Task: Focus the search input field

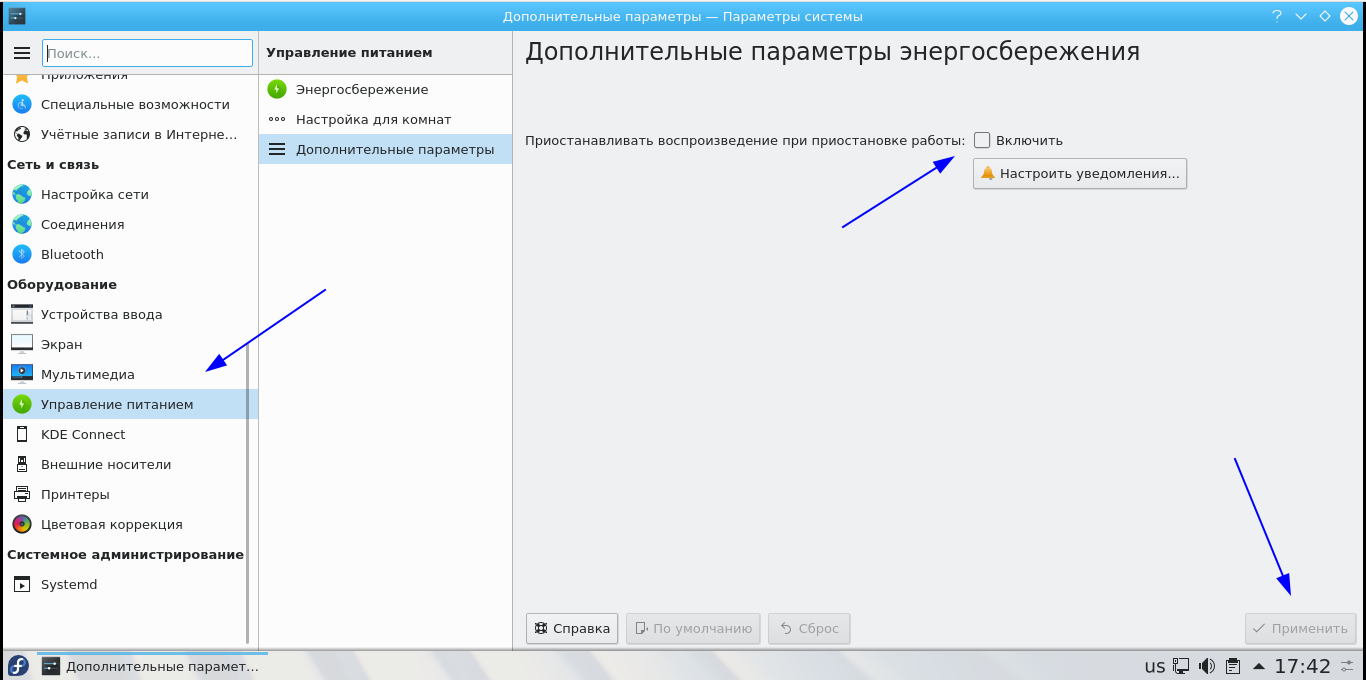Action: 148,53
